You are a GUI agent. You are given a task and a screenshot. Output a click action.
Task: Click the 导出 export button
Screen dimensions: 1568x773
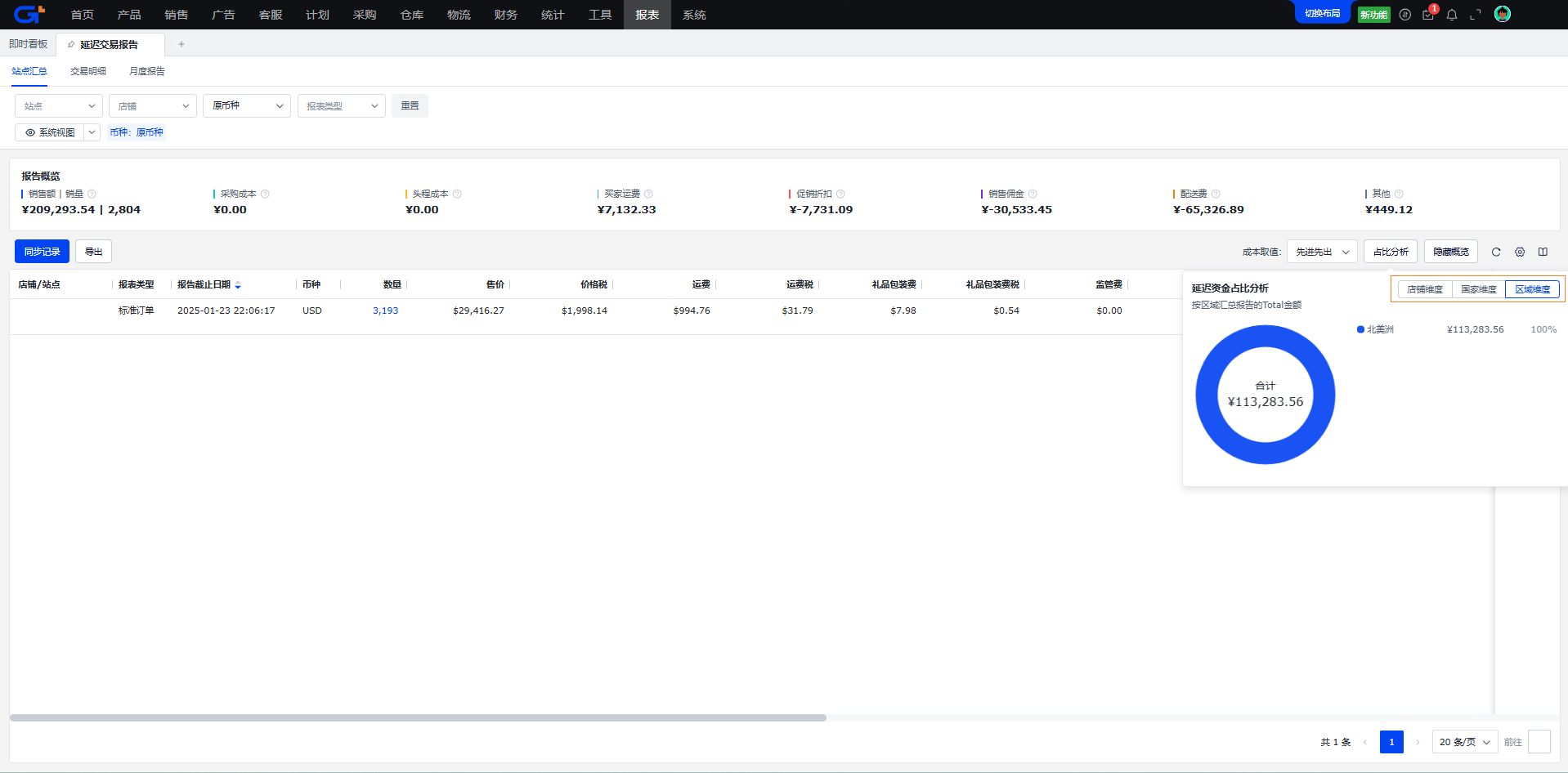click(93, 252)
